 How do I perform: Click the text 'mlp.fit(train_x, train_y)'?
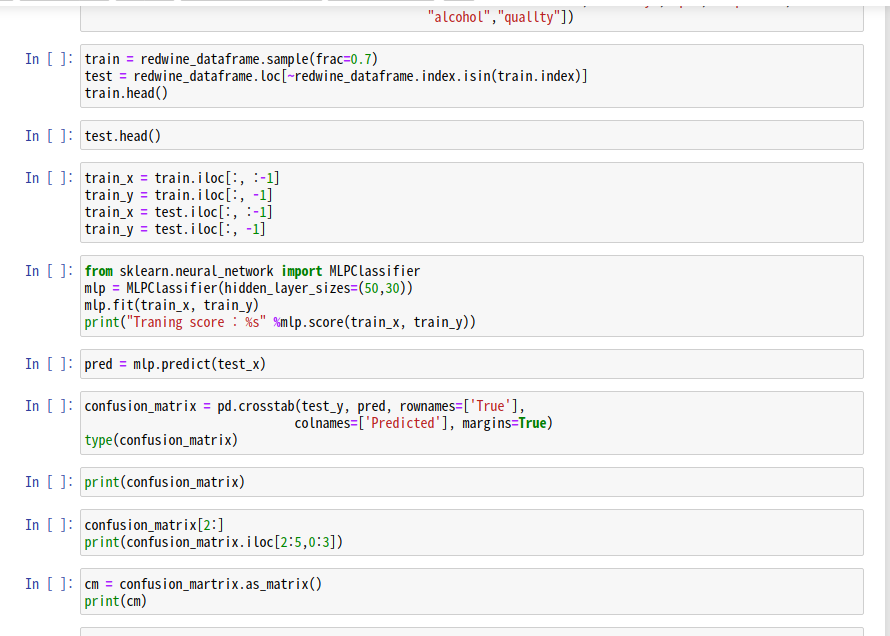click(171, 305)
